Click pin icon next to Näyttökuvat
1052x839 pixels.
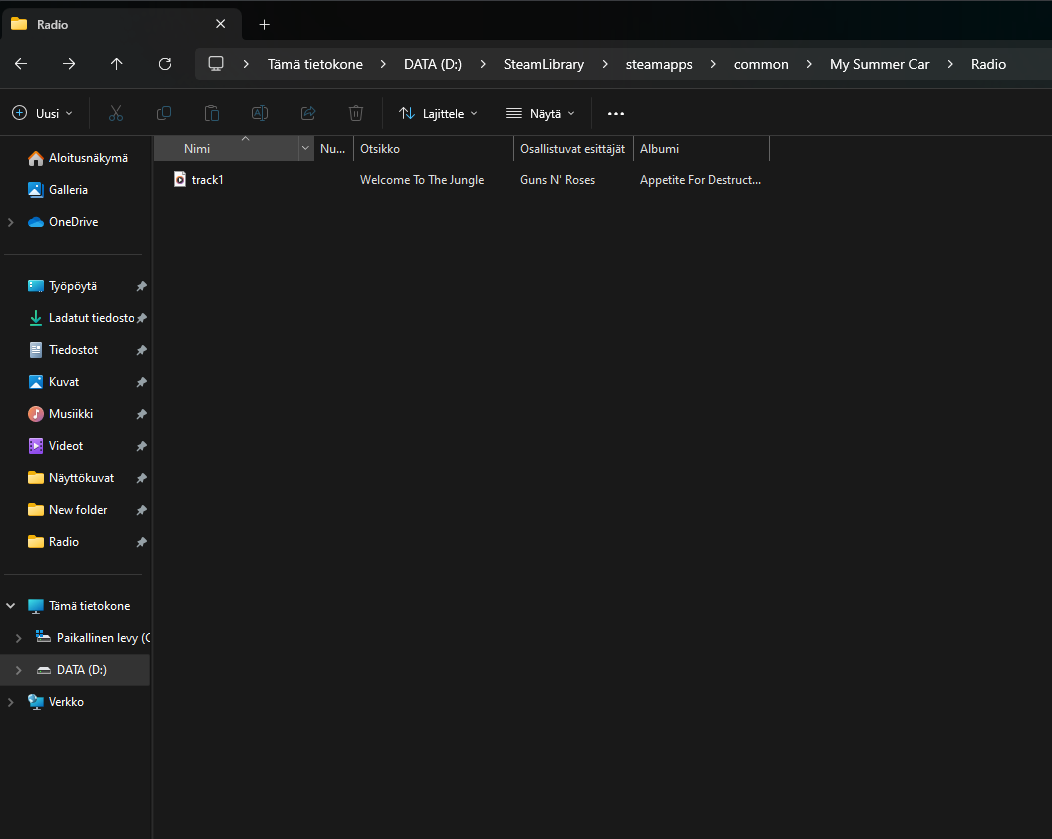pyautogui.click(x=142, y=478)
